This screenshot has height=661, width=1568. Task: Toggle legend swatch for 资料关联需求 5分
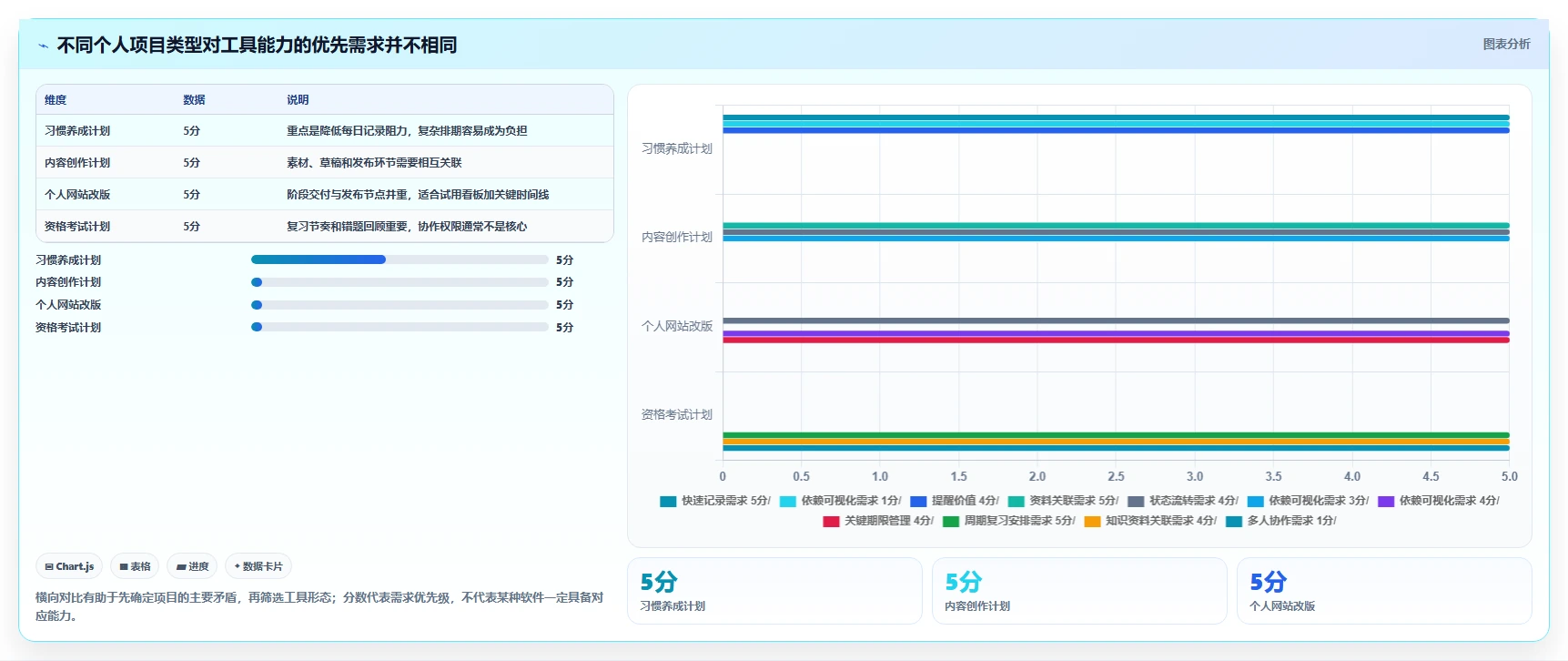point(1016,501)
